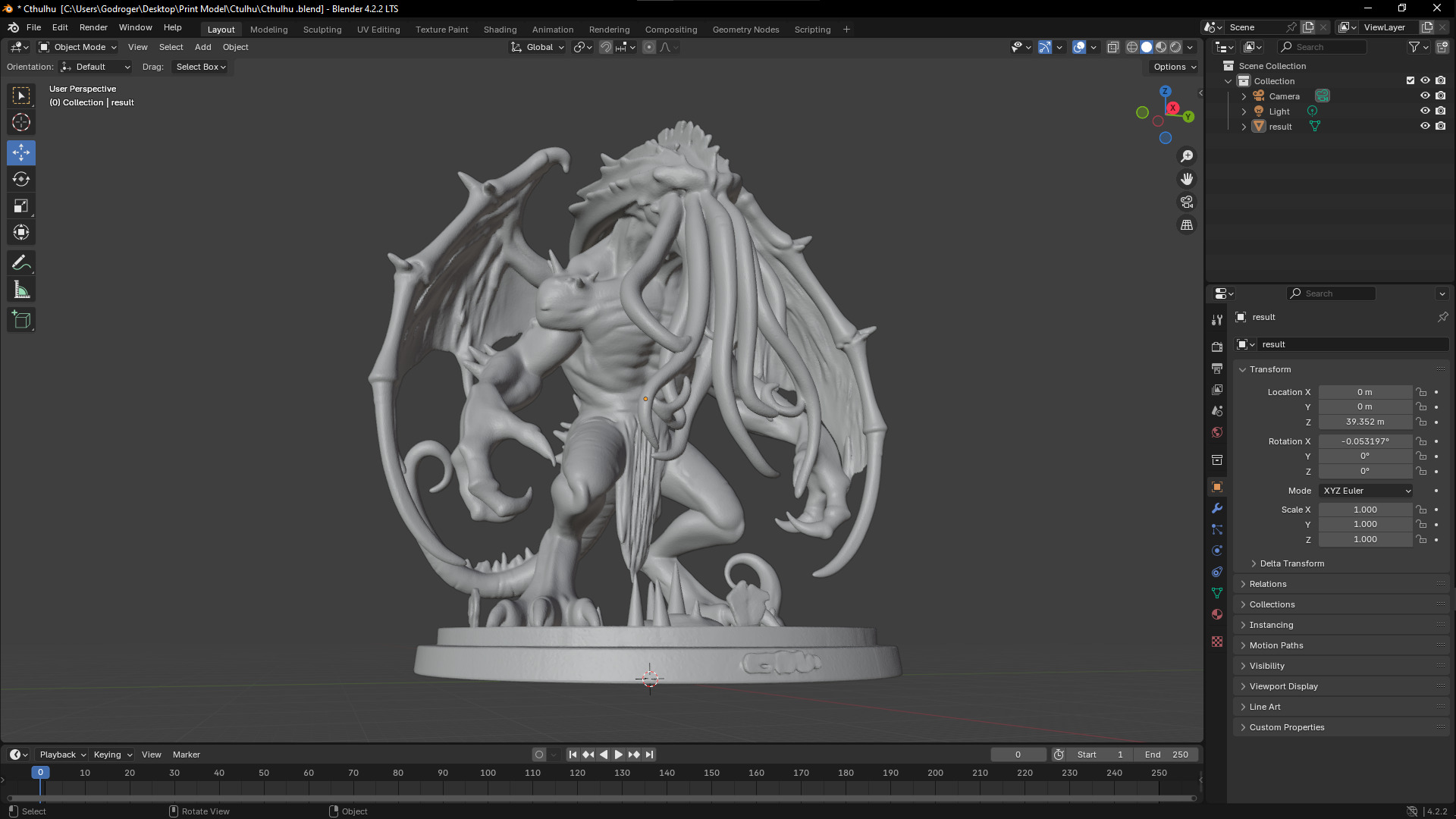The width and height of the screenshot is (1456, 819).
Task: Open rotation Mode XYZ Euler dropdown
Action: click(1366, 491)
